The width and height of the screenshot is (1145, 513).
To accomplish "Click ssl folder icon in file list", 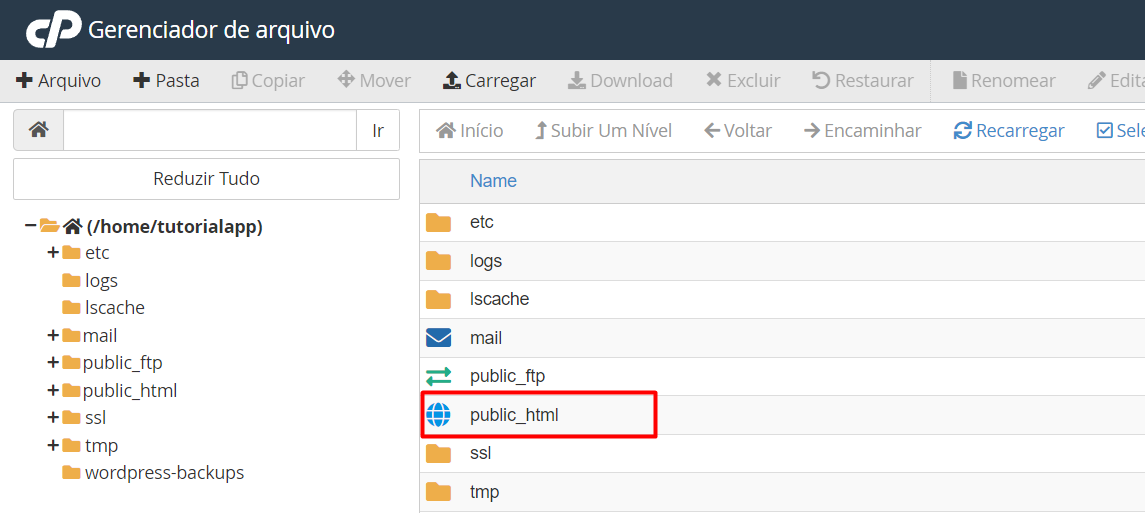I will (x=438, y=453).
